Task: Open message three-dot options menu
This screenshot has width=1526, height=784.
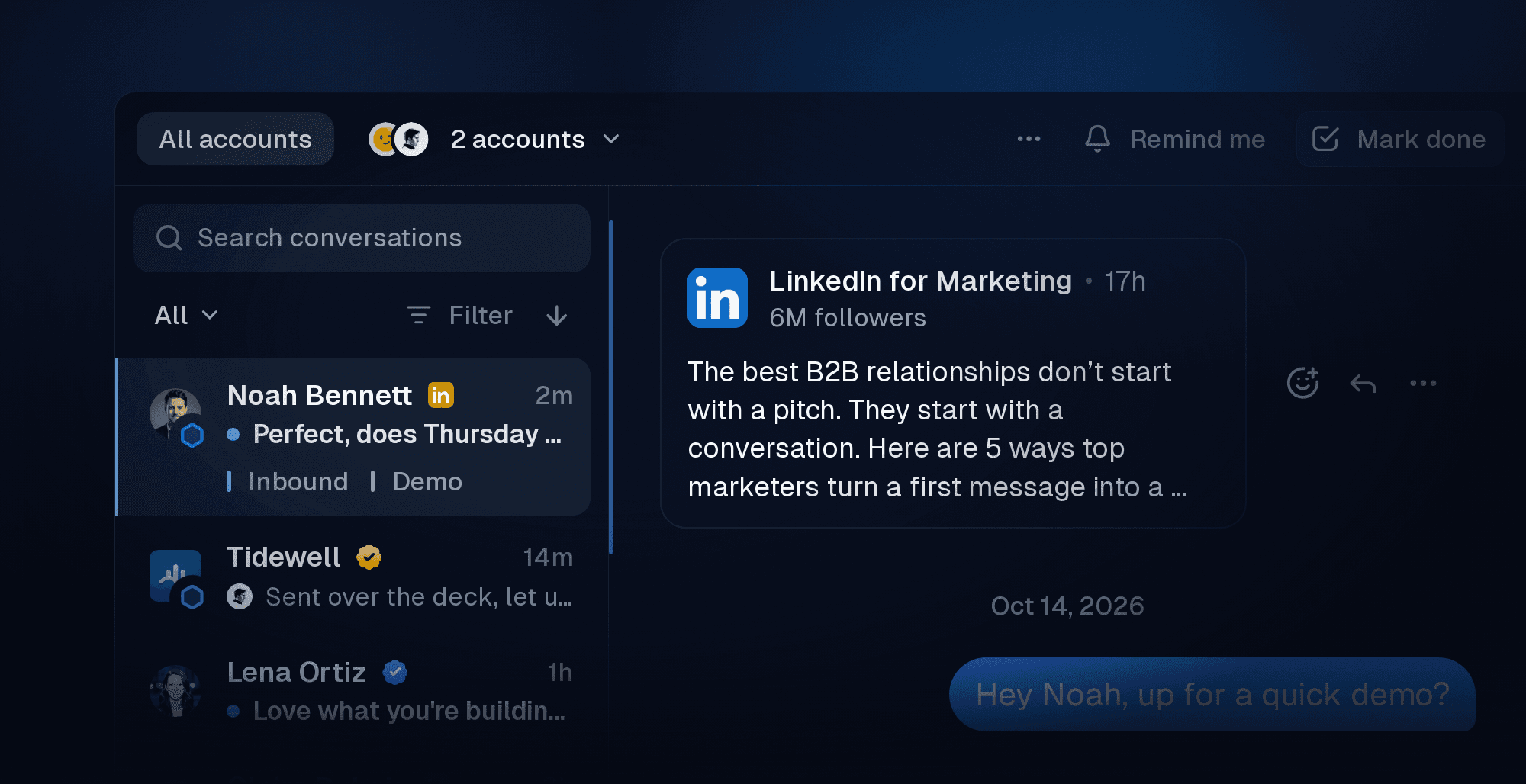Action: point(1423,383)
